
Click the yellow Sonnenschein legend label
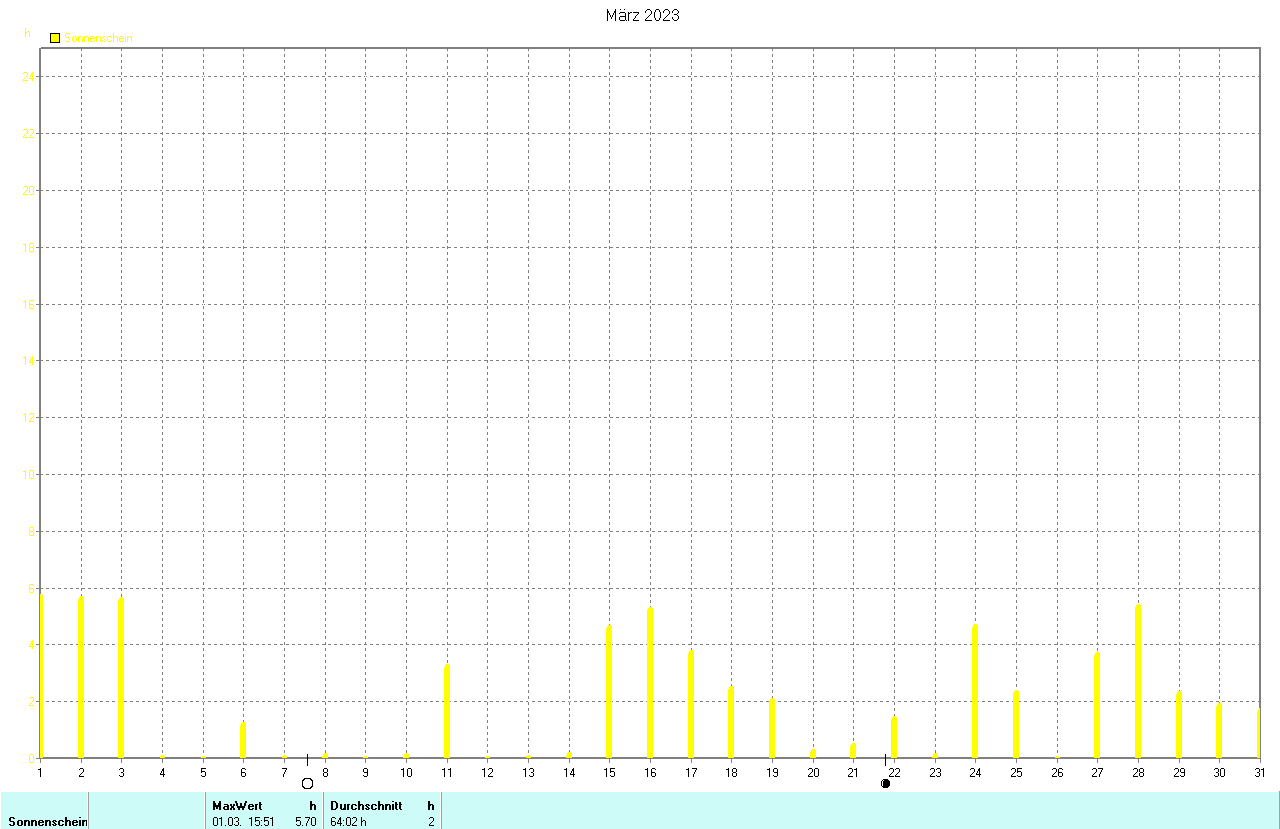(98, 38)
